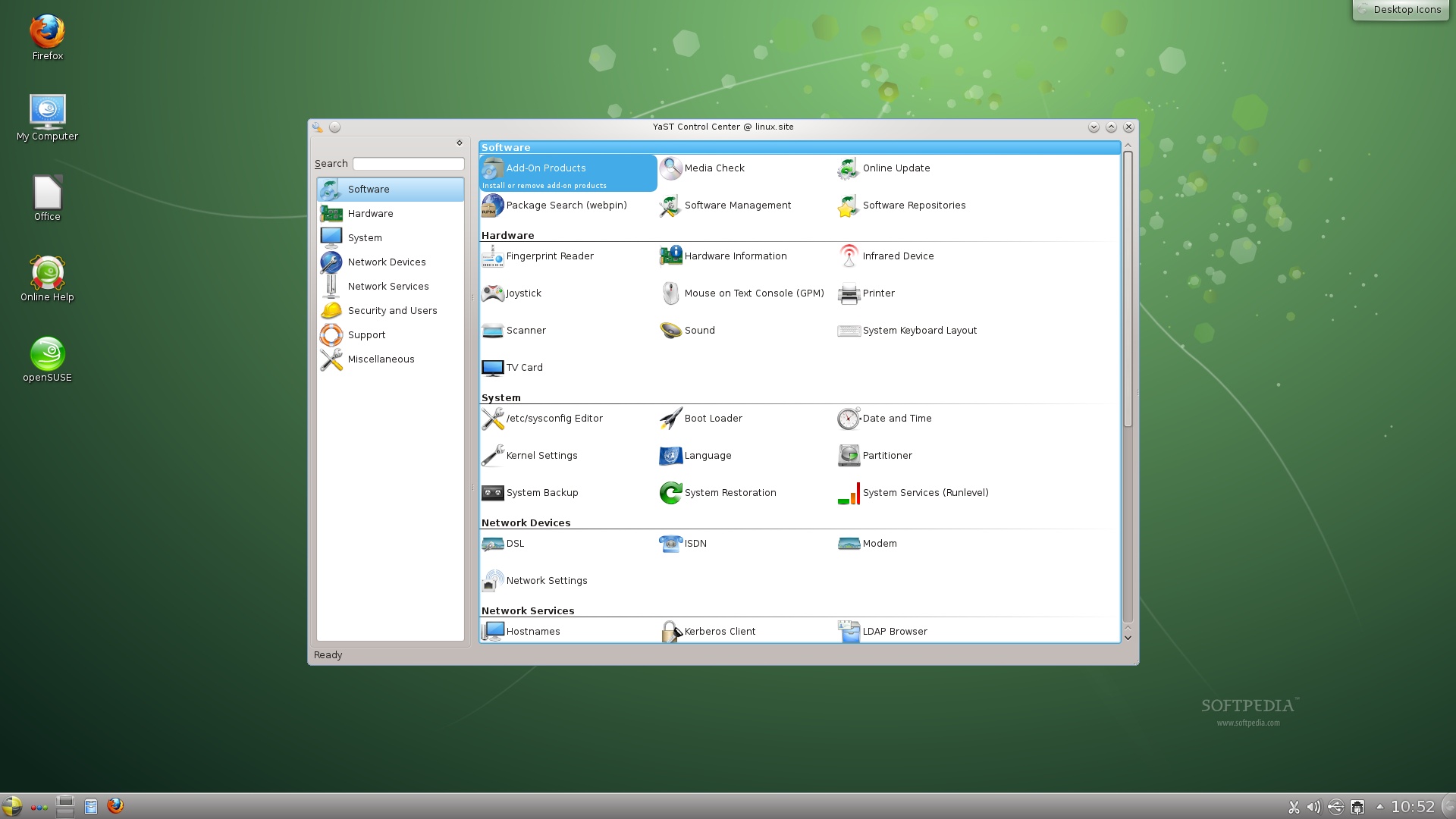The image size is (1456, 819).
Task: Open System Backup module
Action: 530,493
